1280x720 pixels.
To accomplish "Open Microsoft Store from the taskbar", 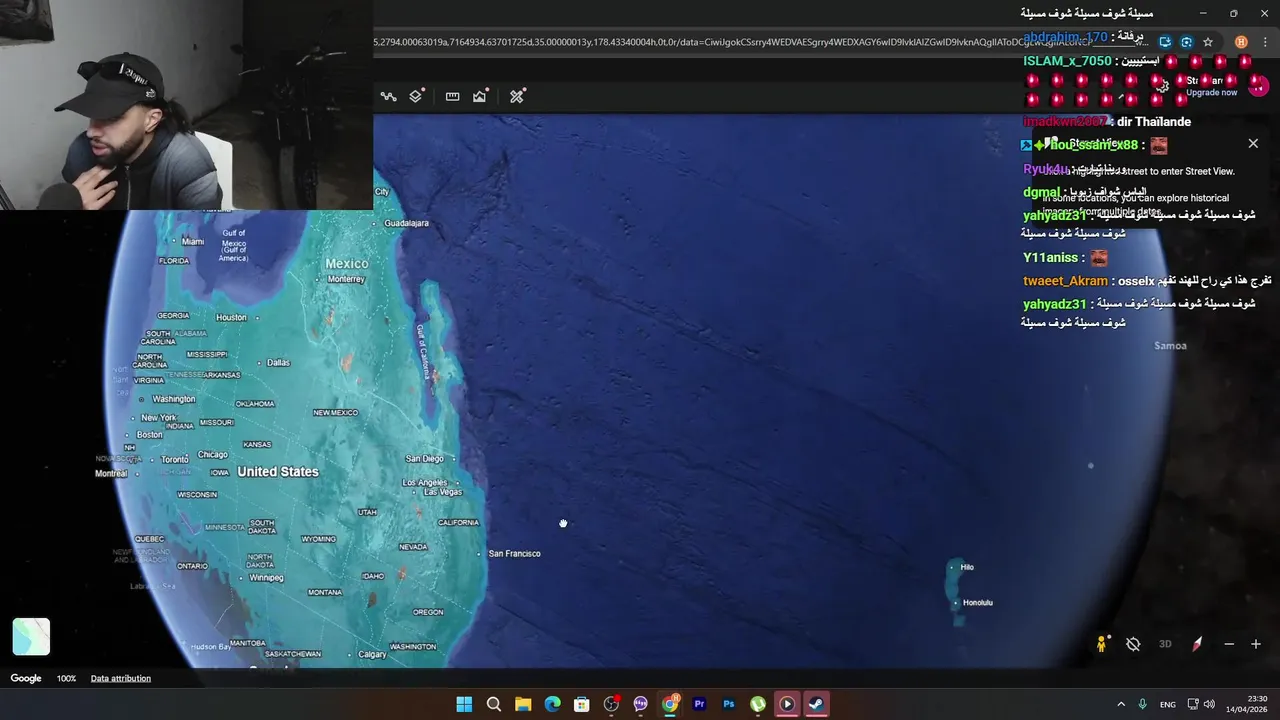I will (581, 704).
